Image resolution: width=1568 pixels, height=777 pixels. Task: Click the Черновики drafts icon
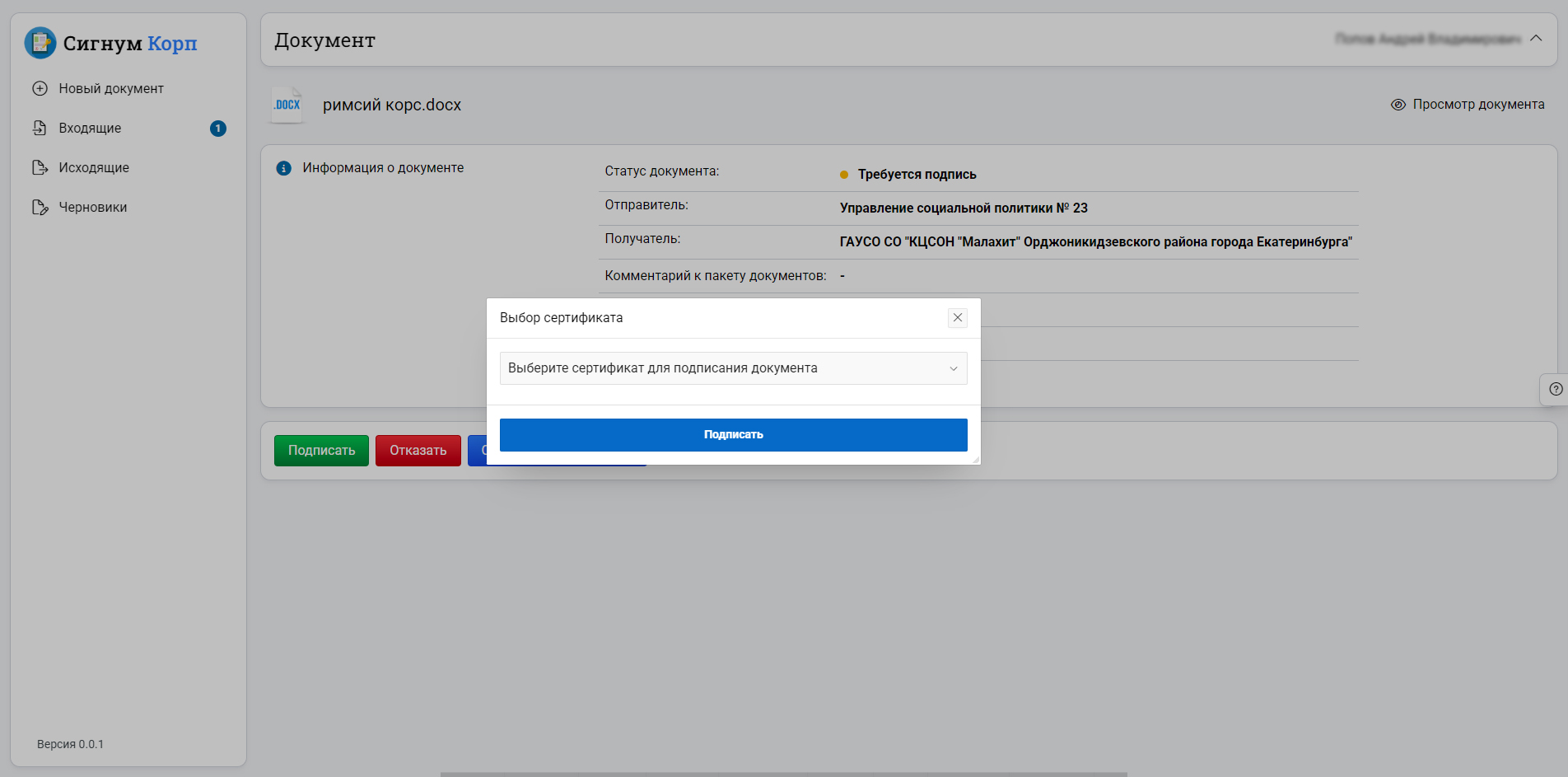[x=40, y=207]
